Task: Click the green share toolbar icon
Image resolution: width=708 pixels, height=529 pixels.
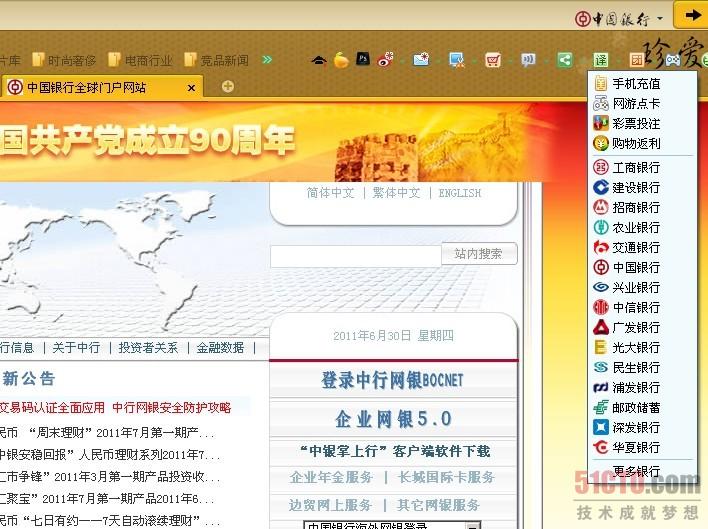Action: coord(564,60)
